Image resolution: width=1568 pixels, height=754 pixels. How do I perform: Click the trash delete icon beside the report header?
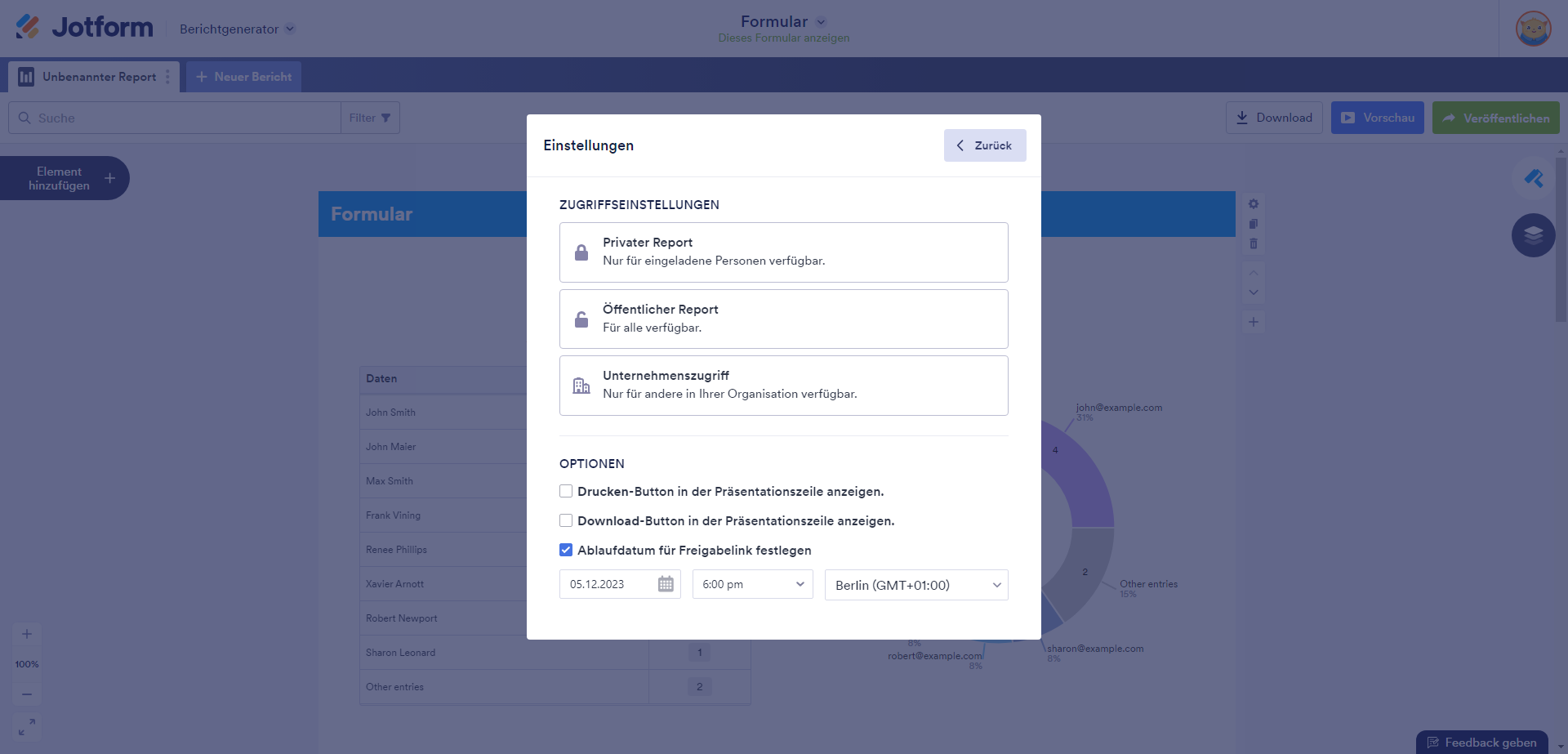coord(1254,243)
